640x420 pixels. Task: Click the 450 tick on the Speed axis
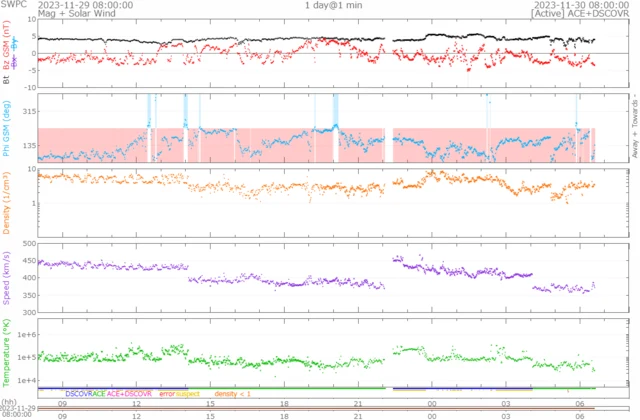tap(29, 261)
